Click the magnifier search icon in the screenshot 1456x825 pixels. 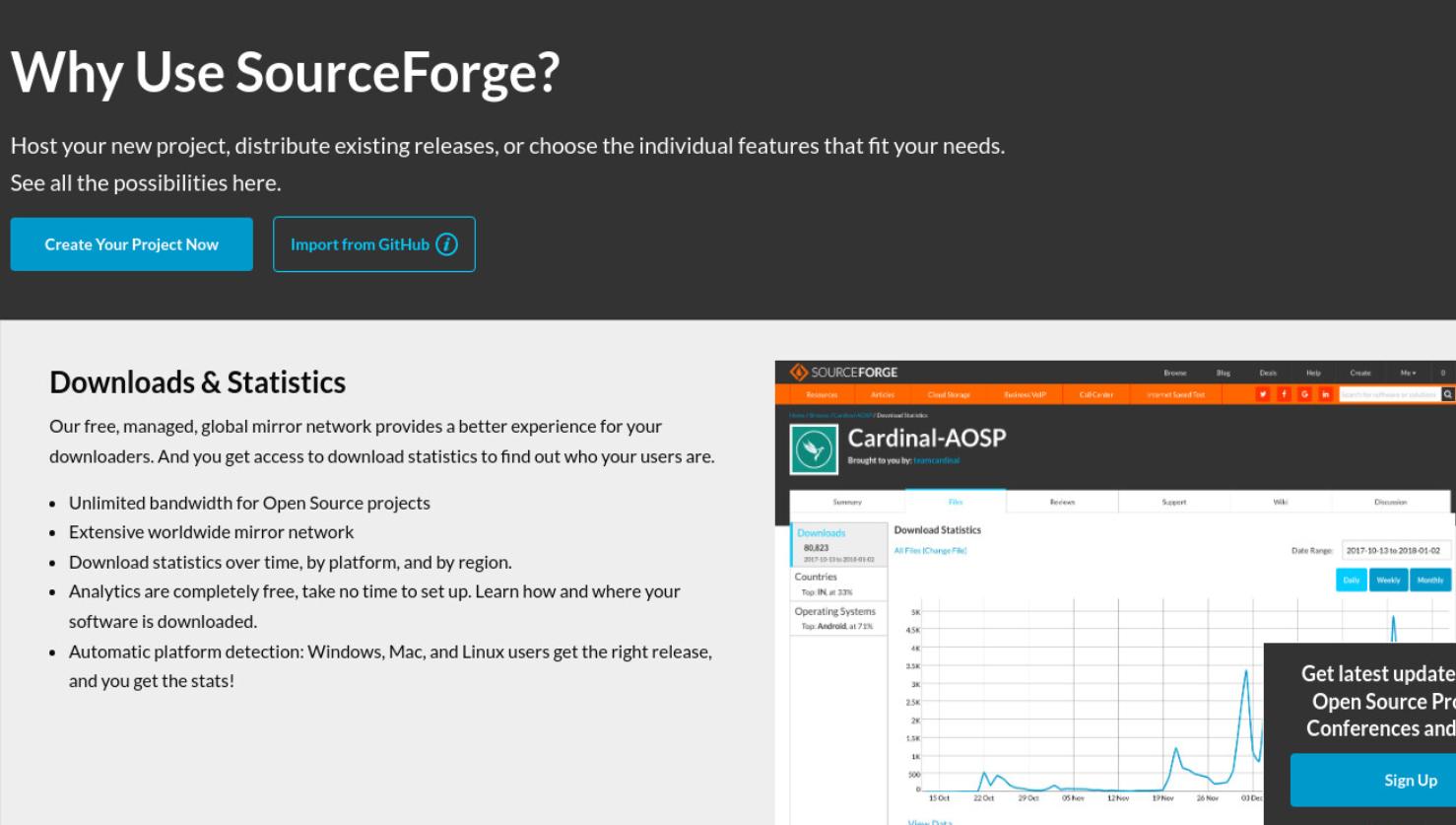coord(1448,394)
